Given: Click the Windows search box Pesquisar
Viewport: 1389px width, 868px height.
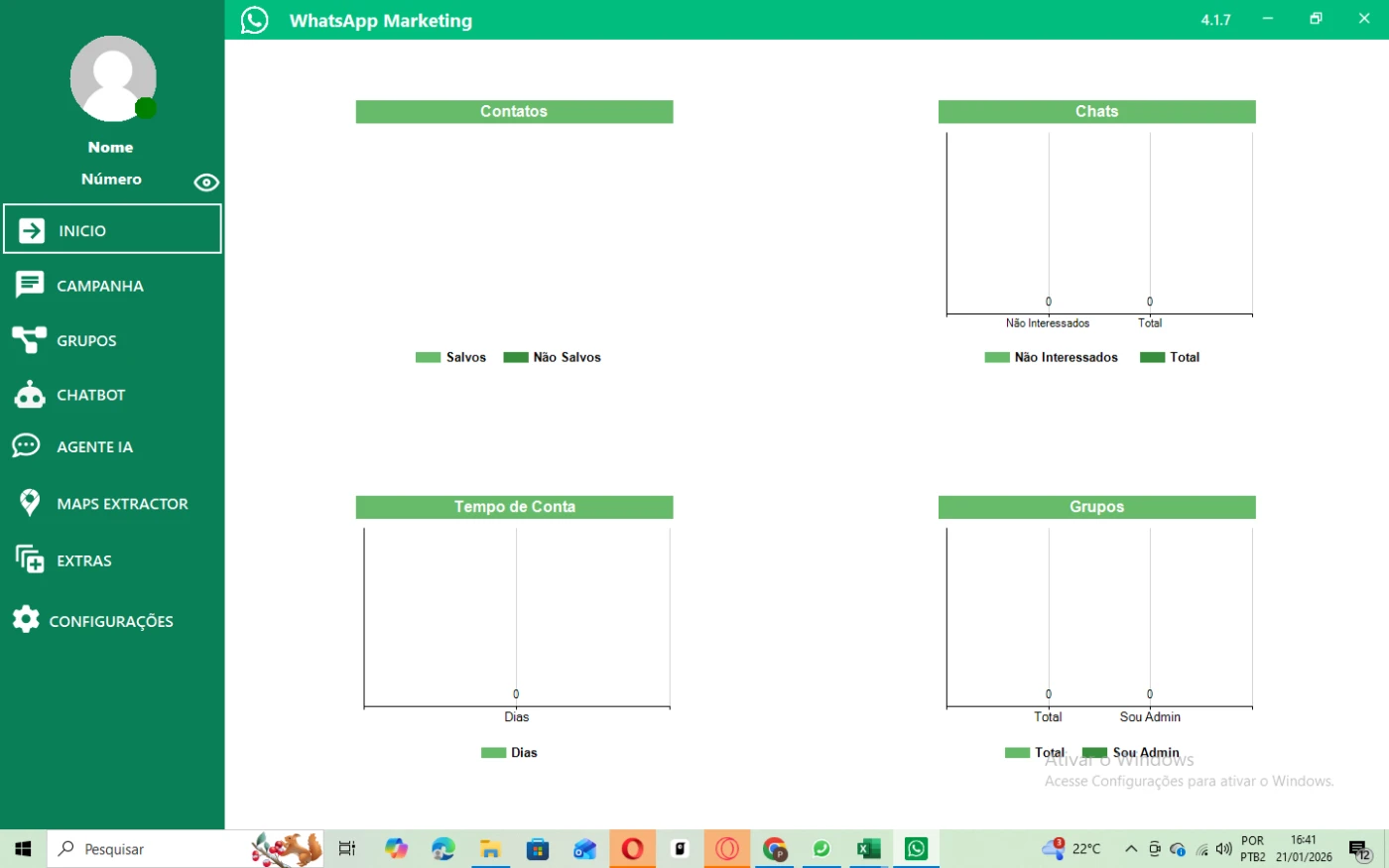Looking at the screenshot, I should coord(149,849).
